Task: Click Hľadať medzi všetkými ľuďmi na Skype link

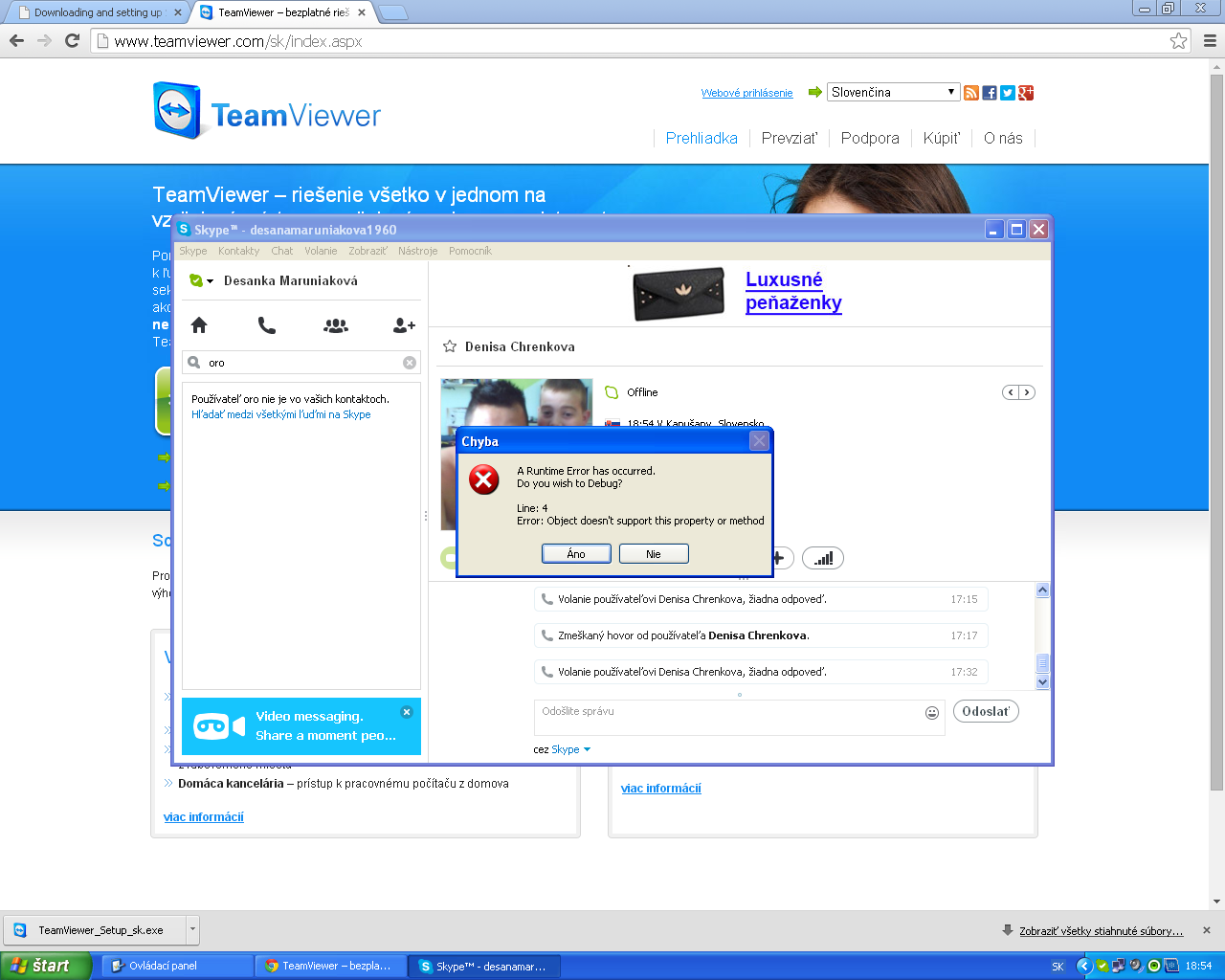Action: [281, 414]
